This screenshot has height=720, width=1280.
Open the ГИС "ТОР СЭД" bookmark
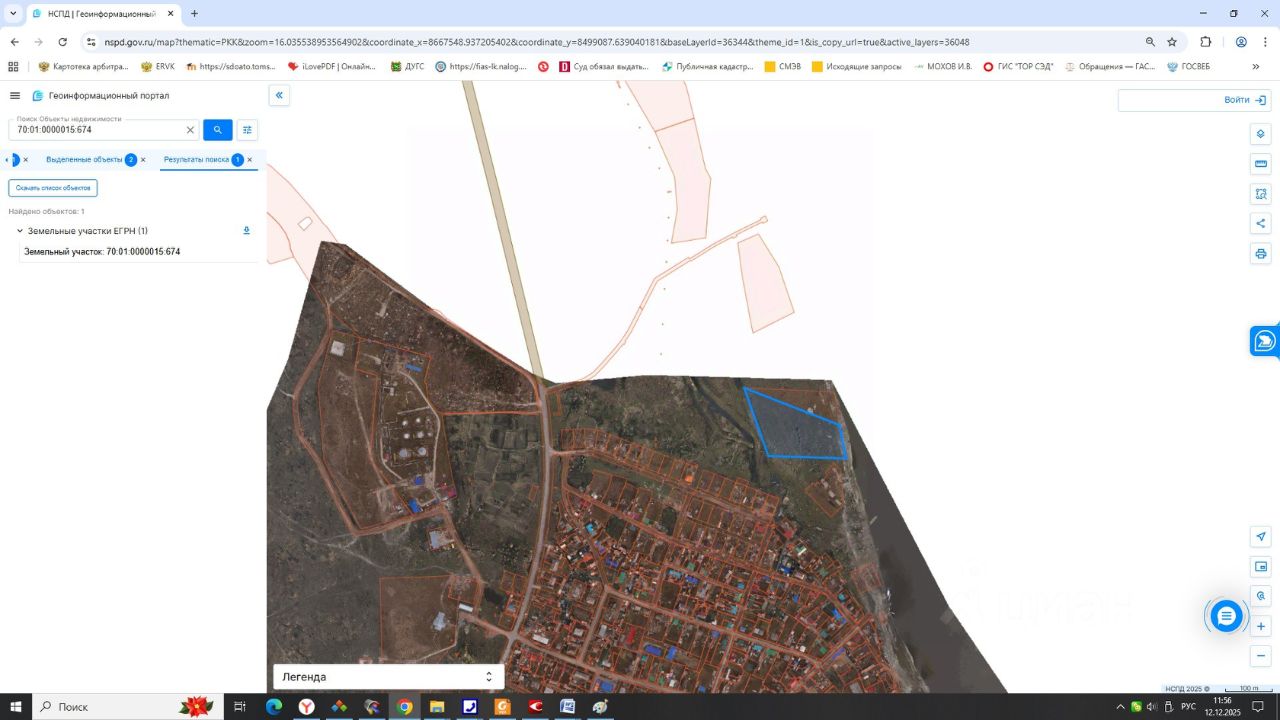(1018, 67)
